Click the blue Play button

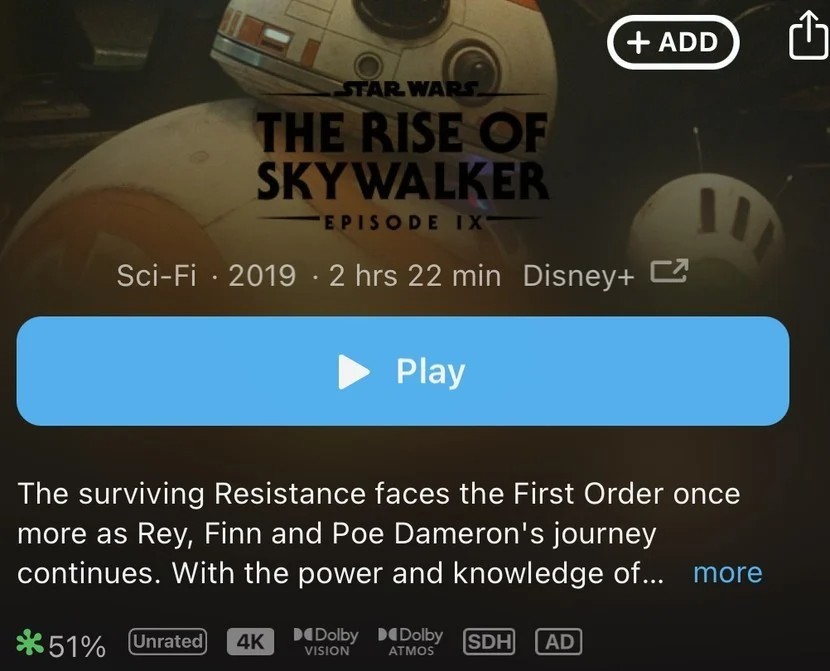coord(403,371)
